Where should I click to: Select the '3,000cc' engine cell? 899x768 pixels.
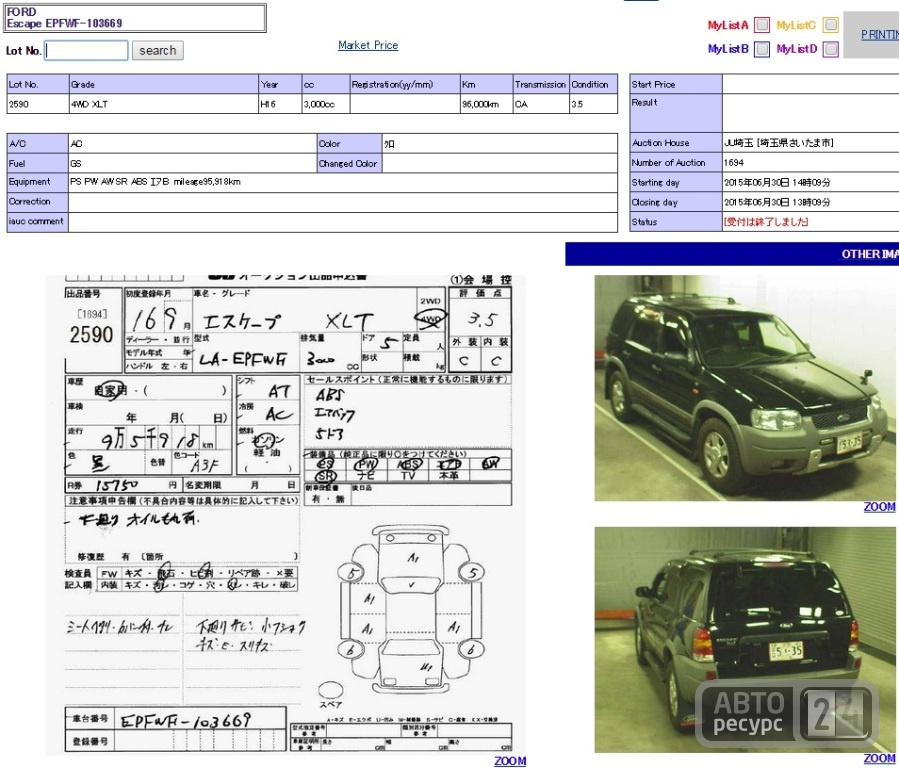coord(326,104)
